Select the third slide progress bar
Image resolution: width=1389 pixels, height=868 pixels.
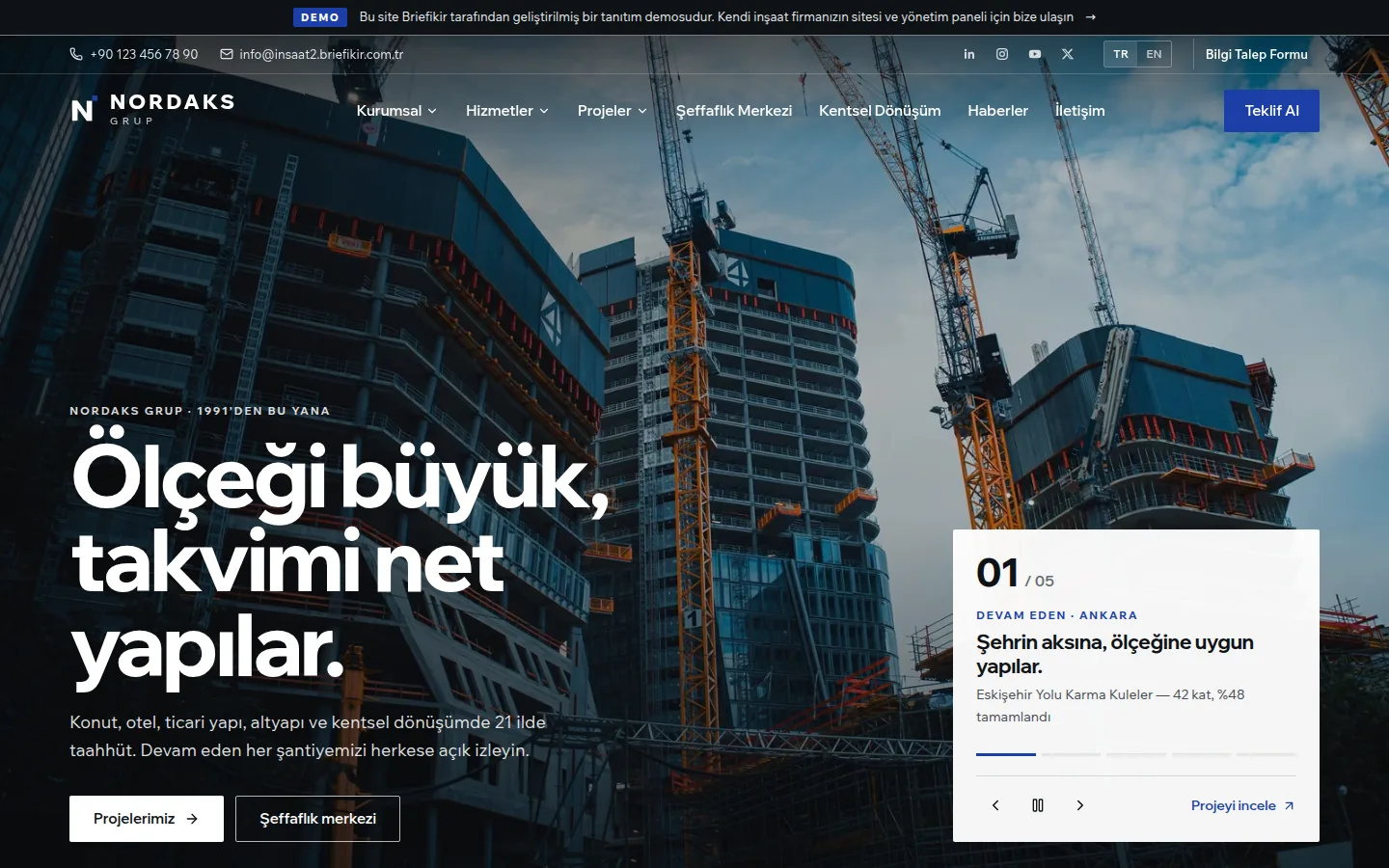pyautogui.click(x=1136, y=754)
